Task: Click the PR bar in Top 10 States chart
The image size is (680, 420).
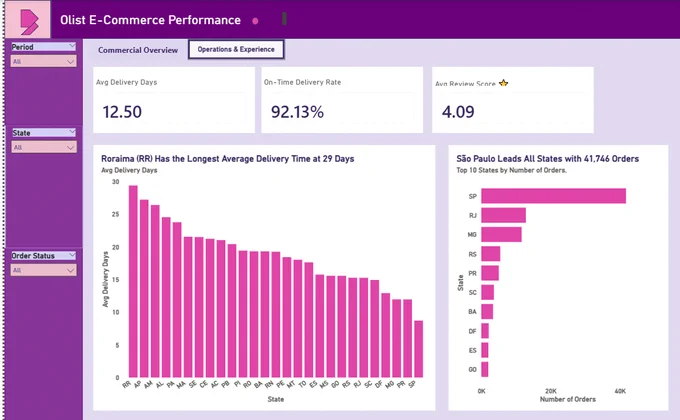Action: 490,273
